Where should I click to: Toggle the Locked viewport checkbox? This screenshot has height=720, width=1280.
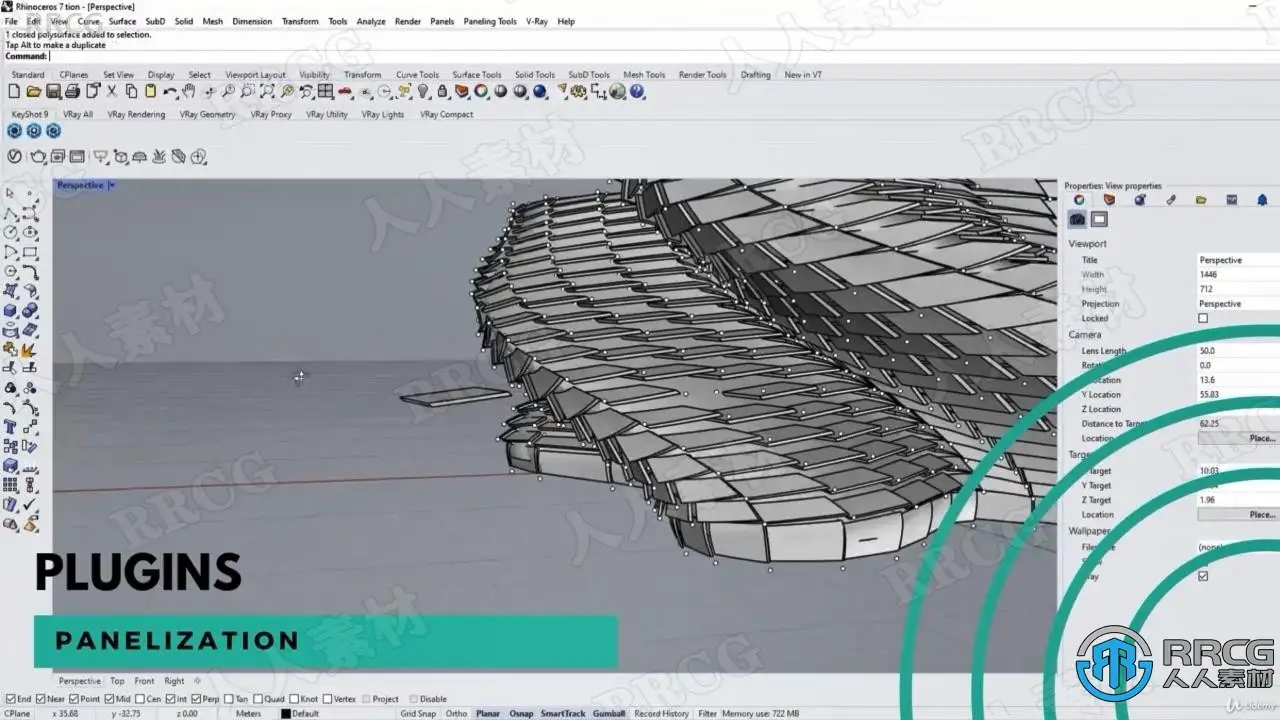point(1203,318)
